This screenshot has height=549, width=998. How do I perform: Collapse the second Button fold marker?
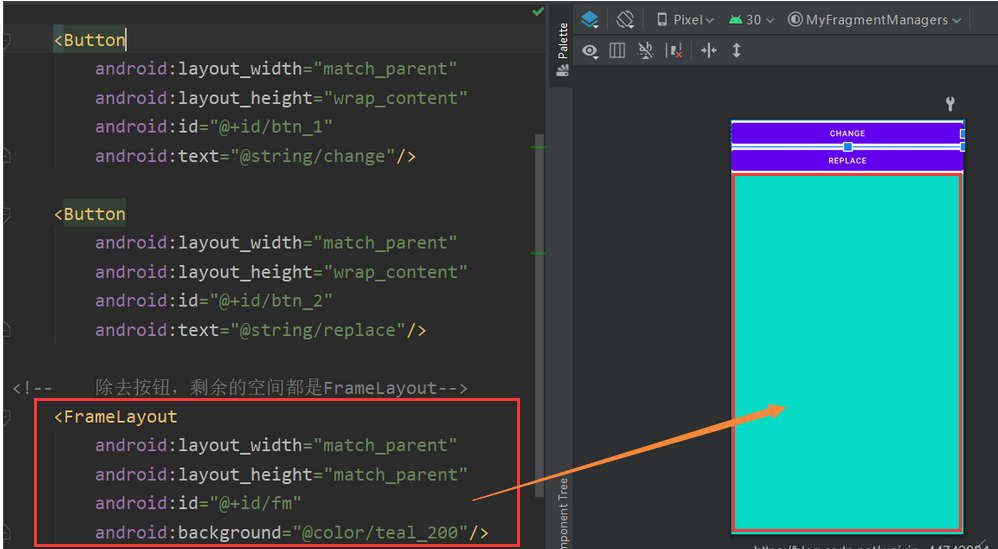tap(6, 216)
